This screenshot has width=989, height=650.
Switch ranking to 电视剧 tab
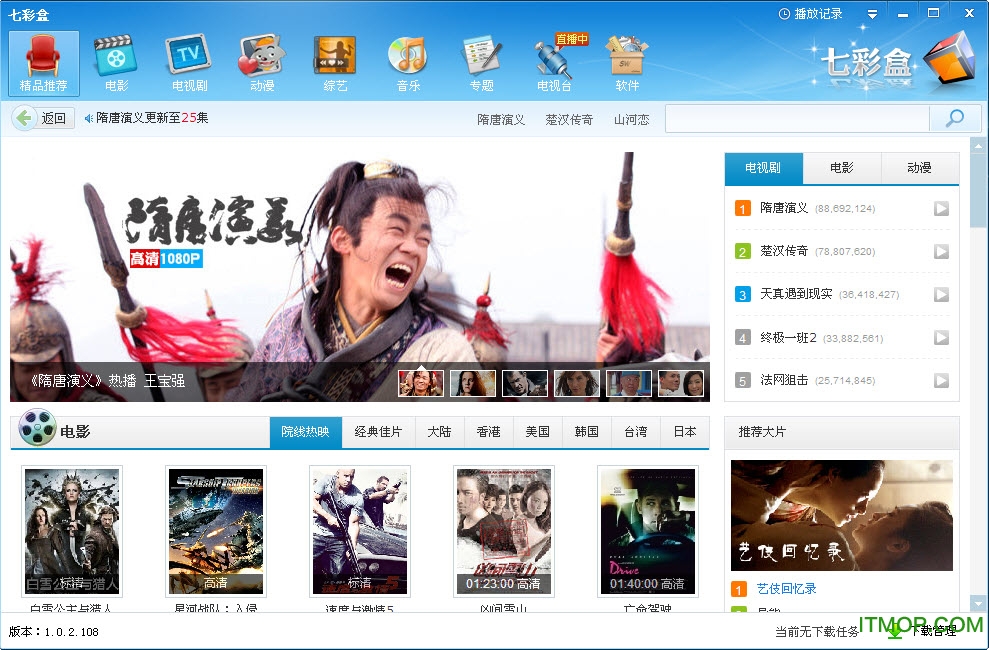tap(764, 168)
